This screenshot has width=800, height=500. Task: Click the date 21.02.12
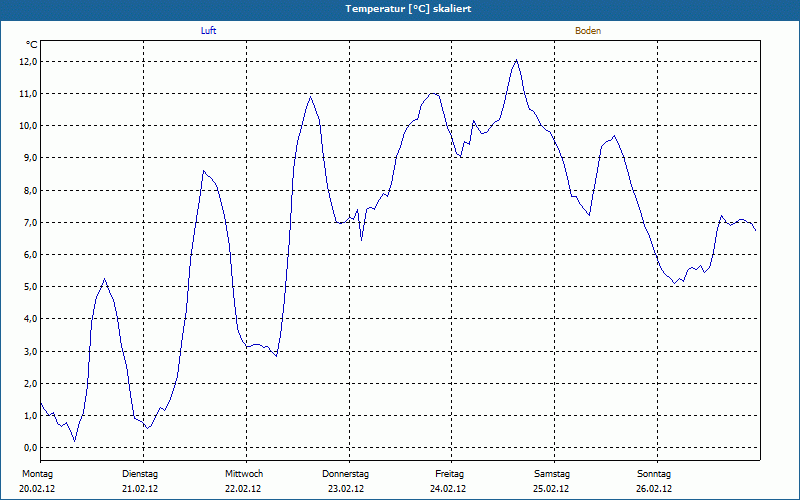140,489
